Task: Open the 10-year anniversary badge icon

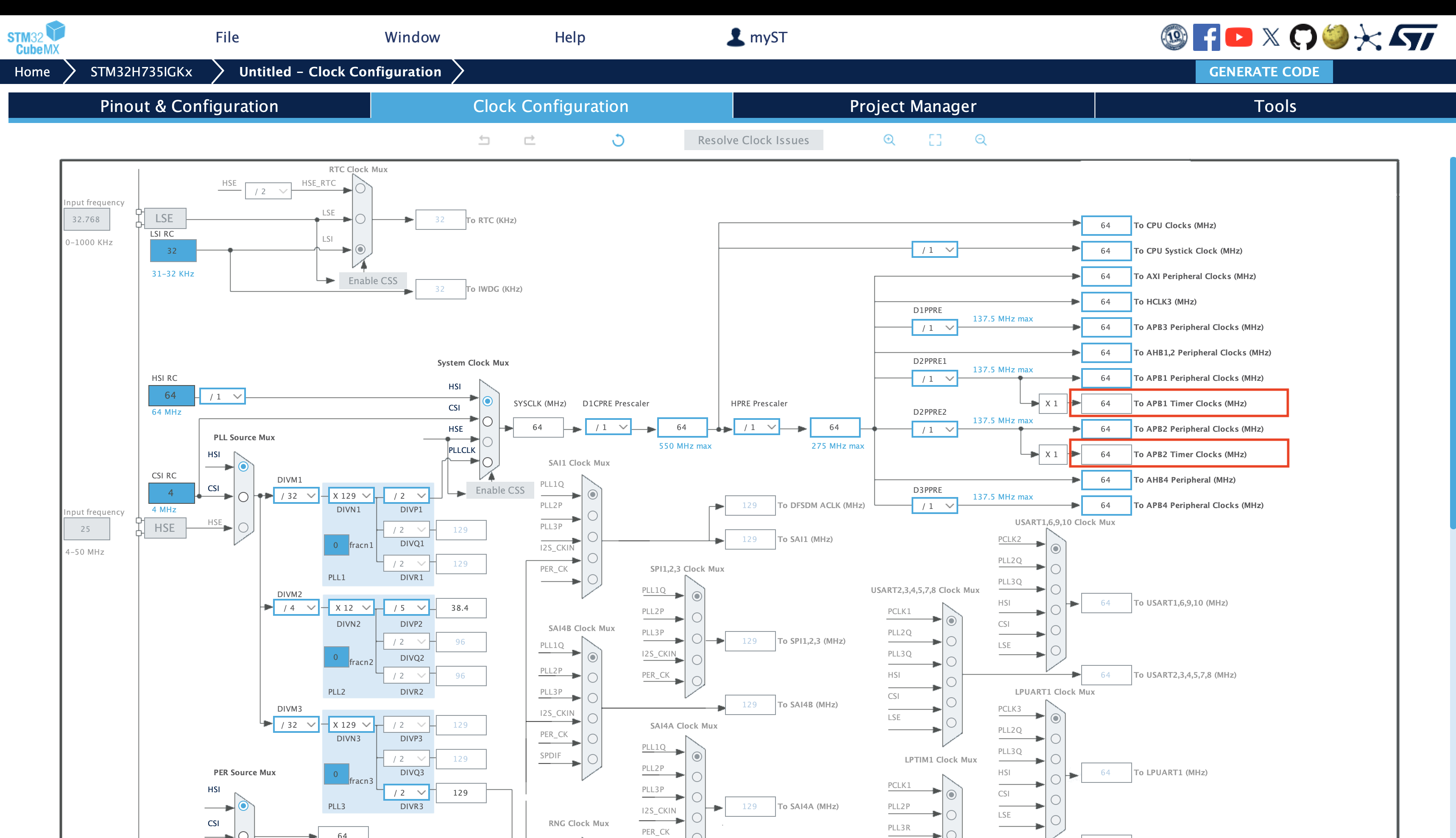Action: click(x=1174, y=37)
